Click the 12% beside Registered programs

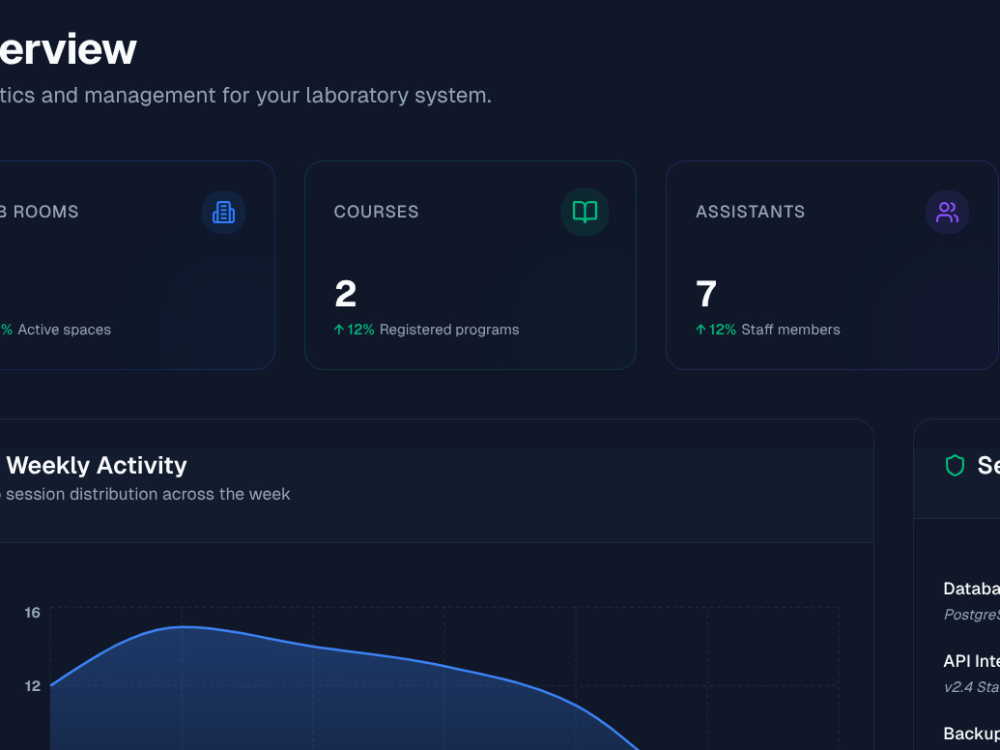361,330
